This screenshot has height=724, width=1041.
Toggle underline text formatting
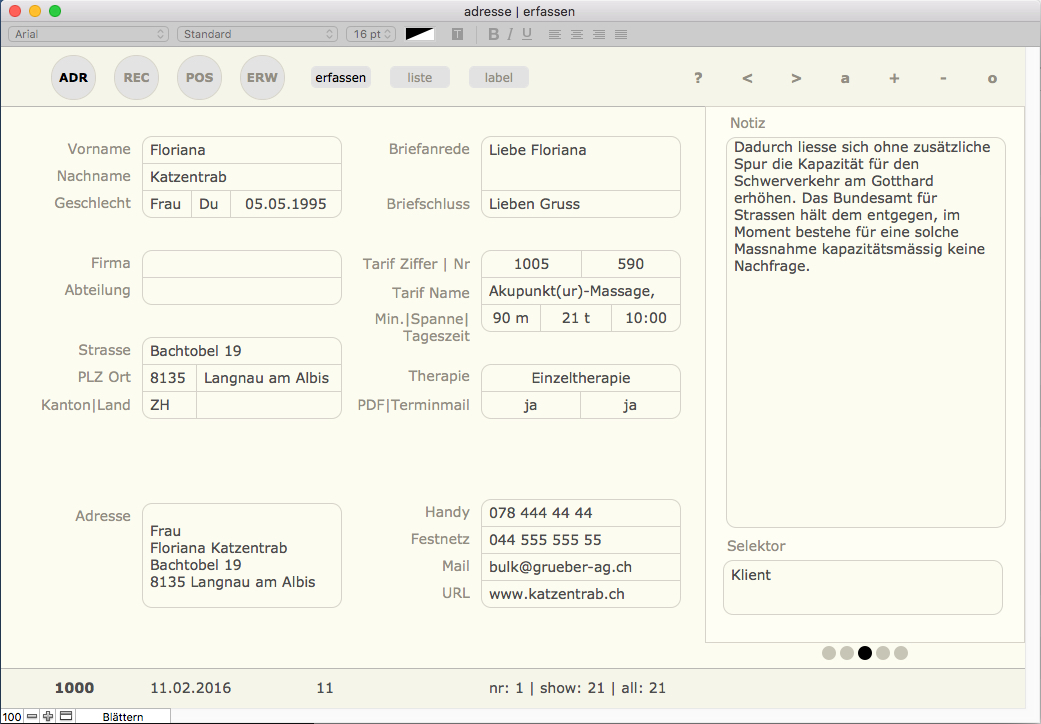click(527, 34)
